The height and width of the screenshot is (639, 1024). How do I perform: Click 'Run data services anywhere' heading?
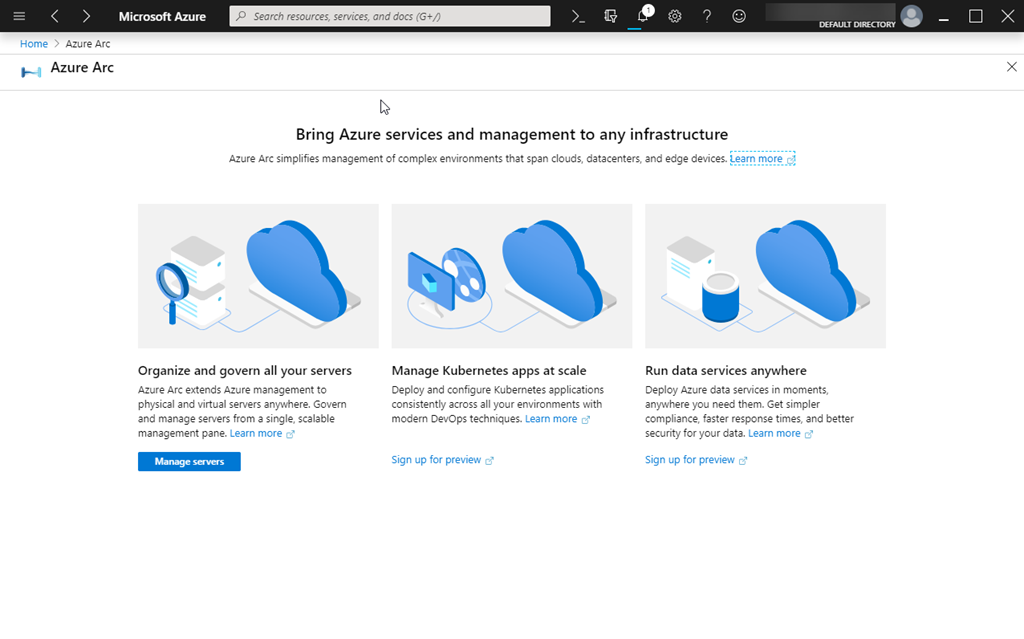726,370
